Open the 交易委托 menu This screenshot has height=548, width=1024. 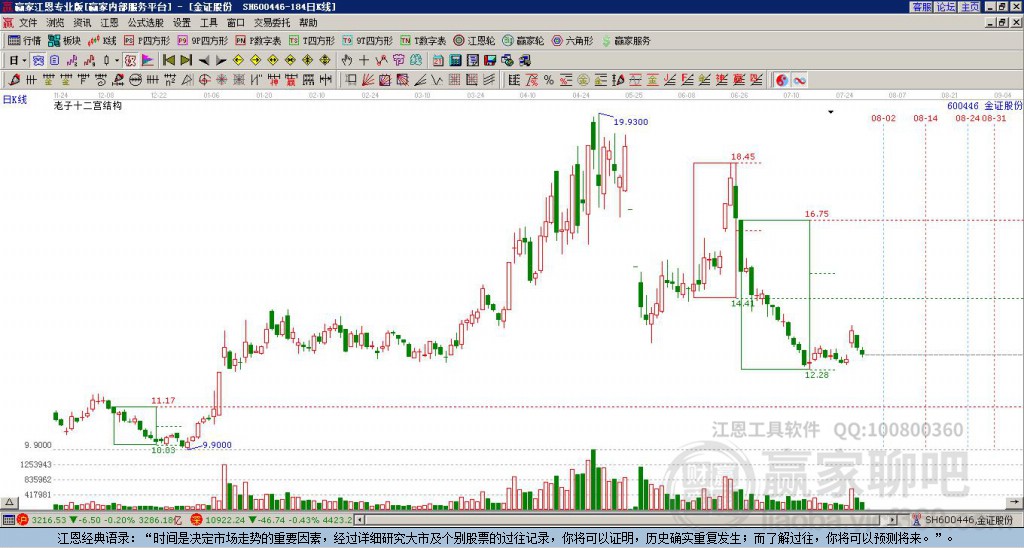(x=272, y=23)
